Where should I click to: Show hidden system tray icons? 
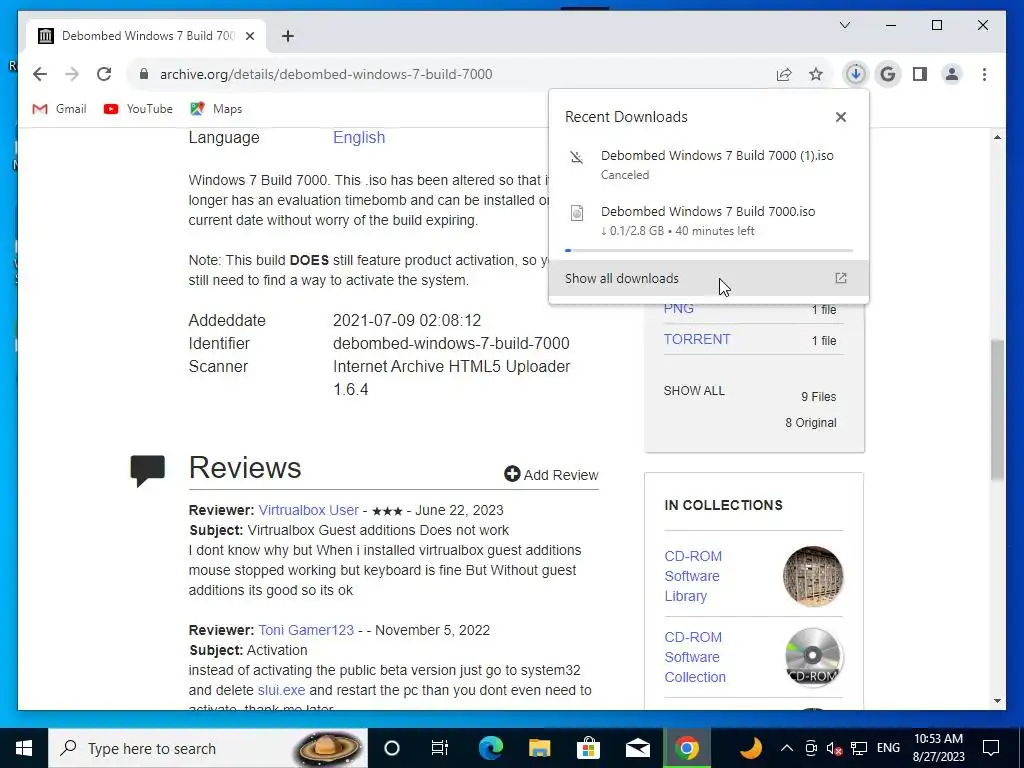[787, 748]
